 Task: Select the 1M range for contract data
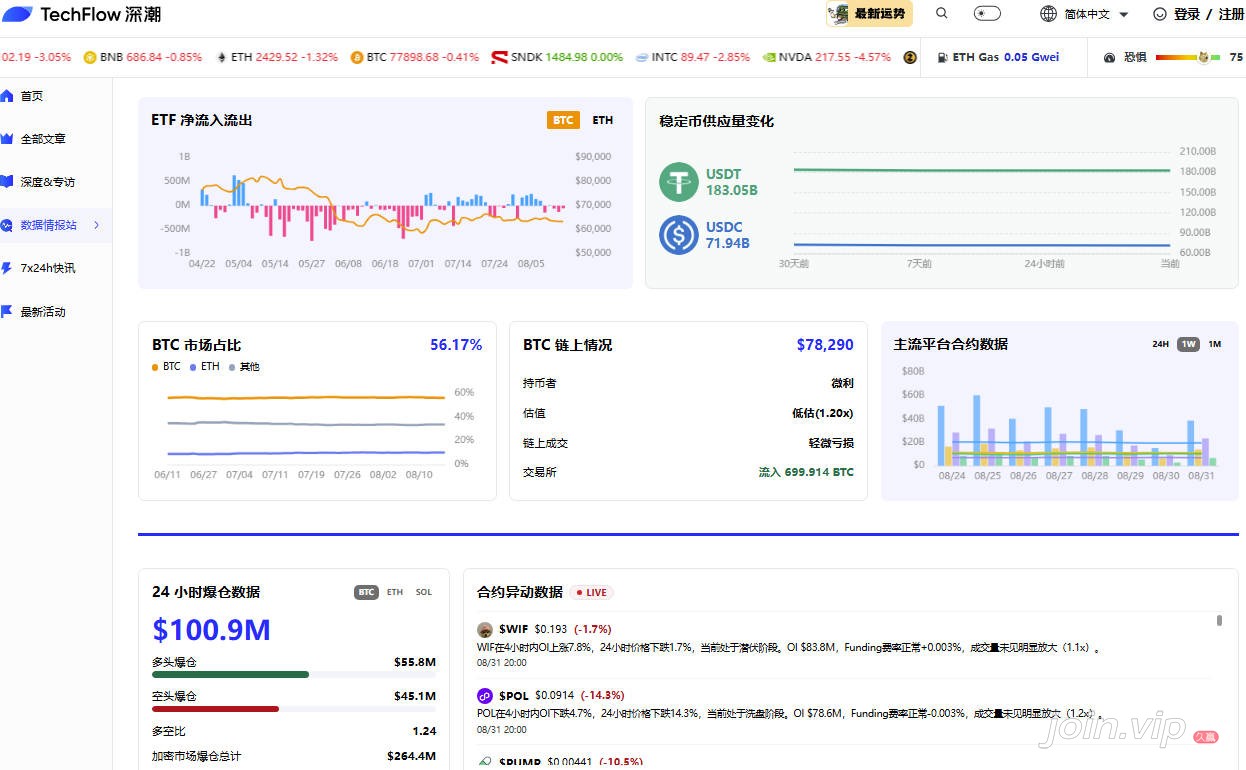[1214, 344]
